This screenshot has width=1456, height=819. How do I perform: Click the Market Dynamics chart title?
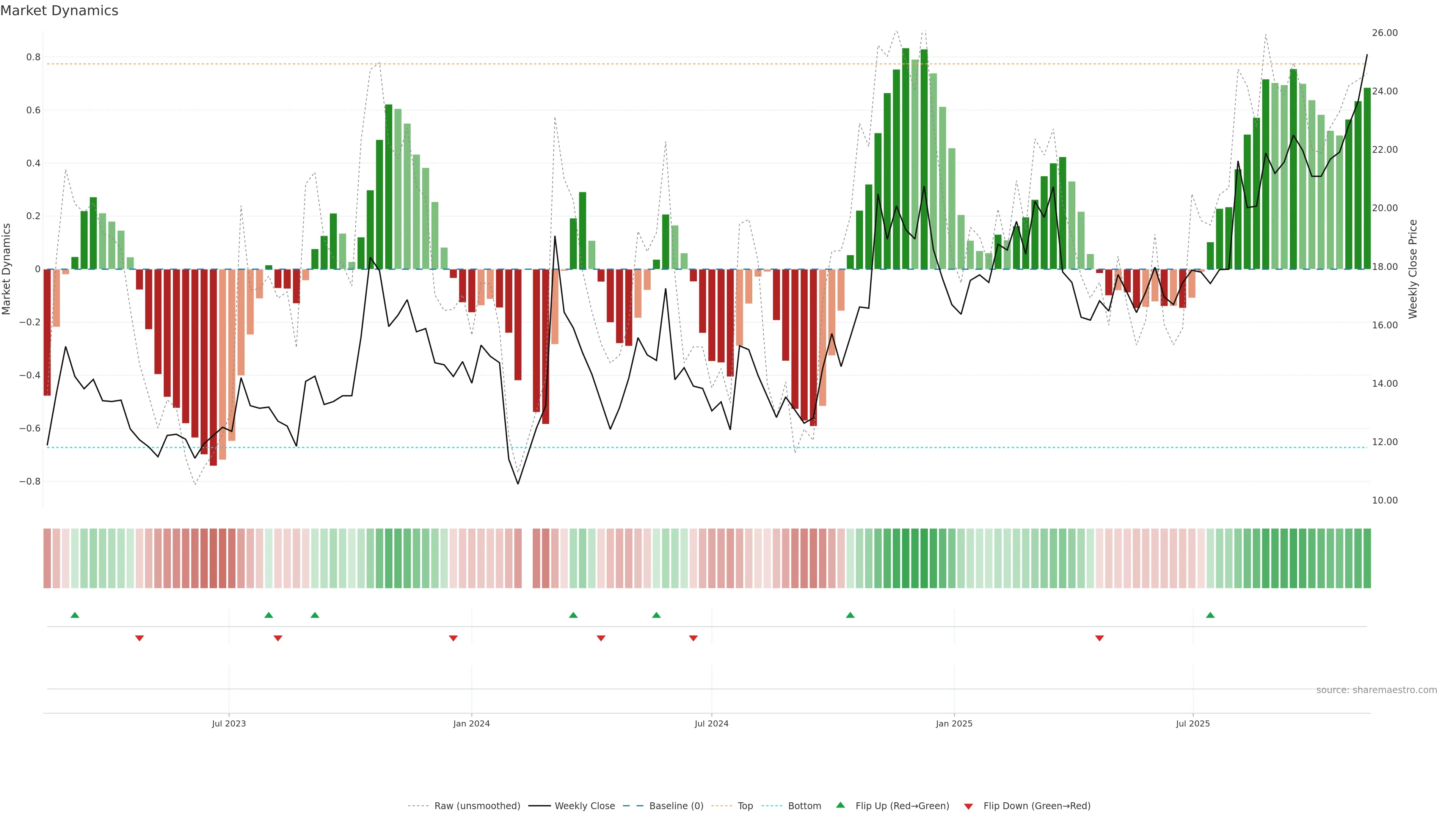pos(60,11)
